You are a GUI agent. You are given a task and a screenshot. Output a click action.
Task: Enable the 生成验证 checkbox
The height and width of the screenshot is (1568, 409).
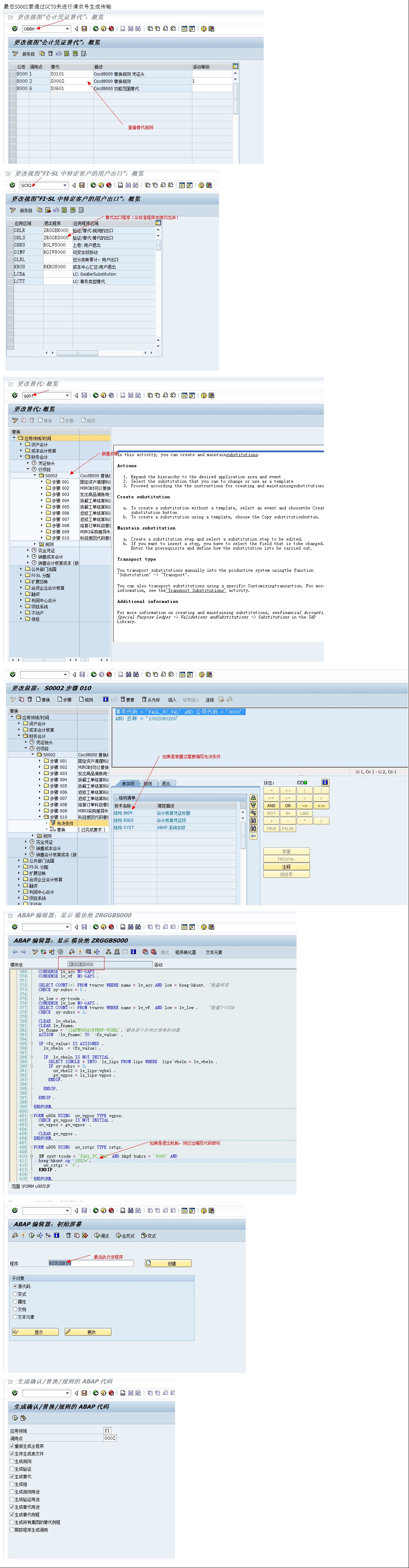12,1469
